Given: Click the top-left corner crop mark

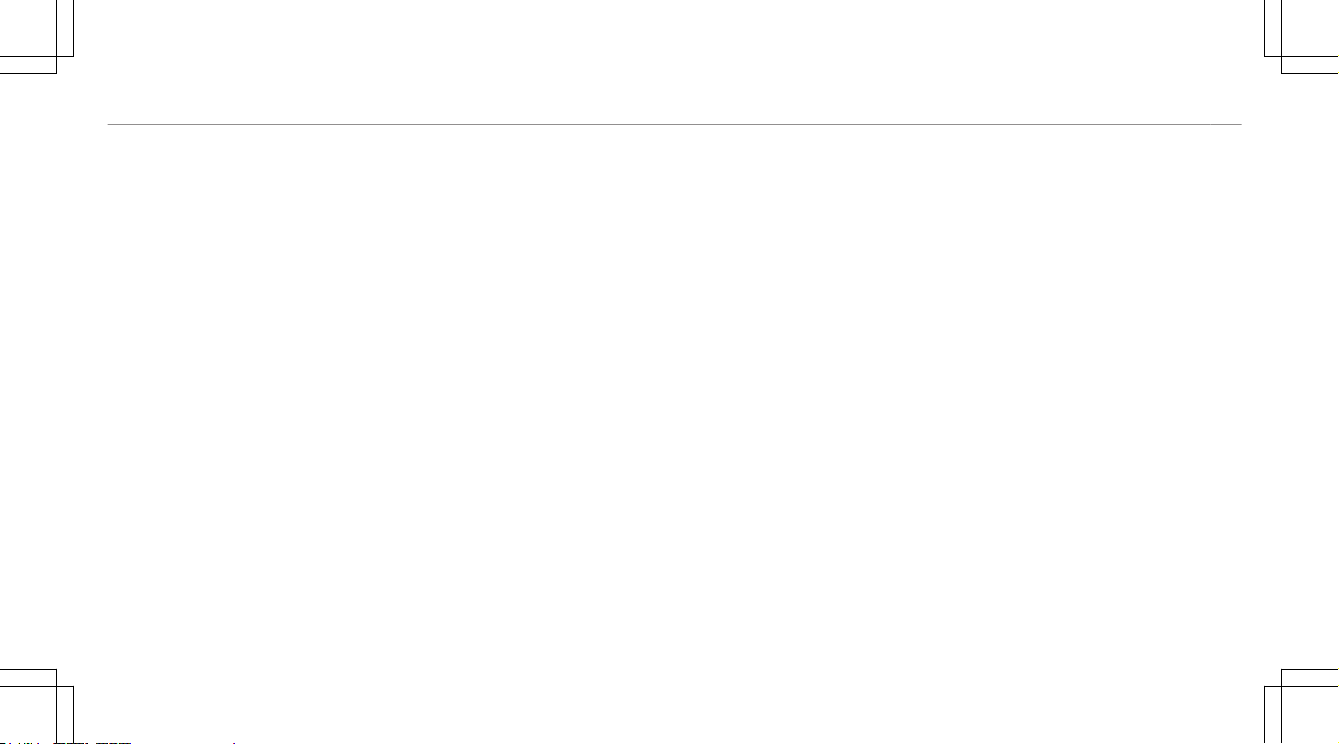Looking at the screenshot, I should [37, 37].
